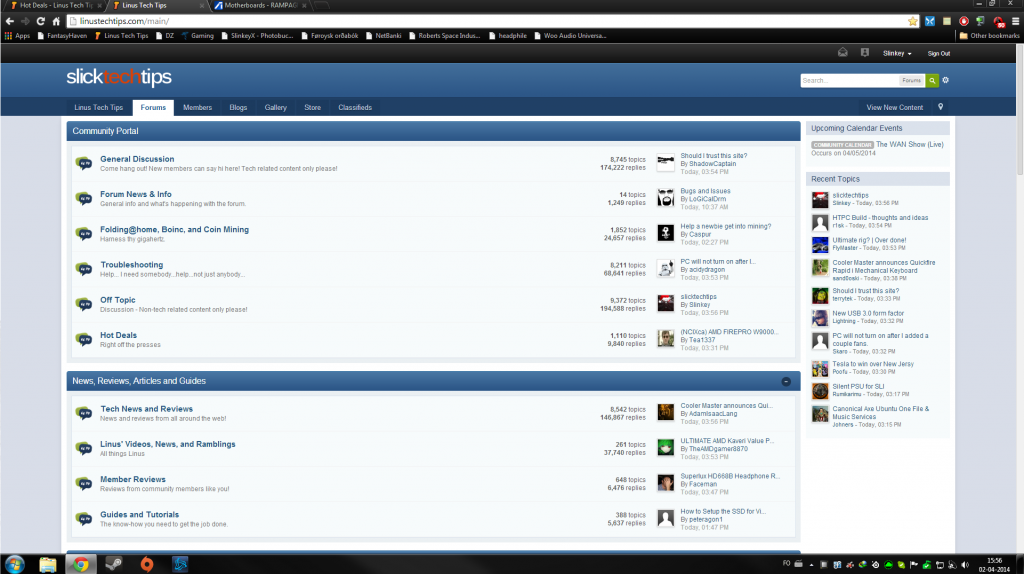Screen dimensions: 1024x574
Task: Open the FantasyHaven bookmark
Action: coord(62,36)
